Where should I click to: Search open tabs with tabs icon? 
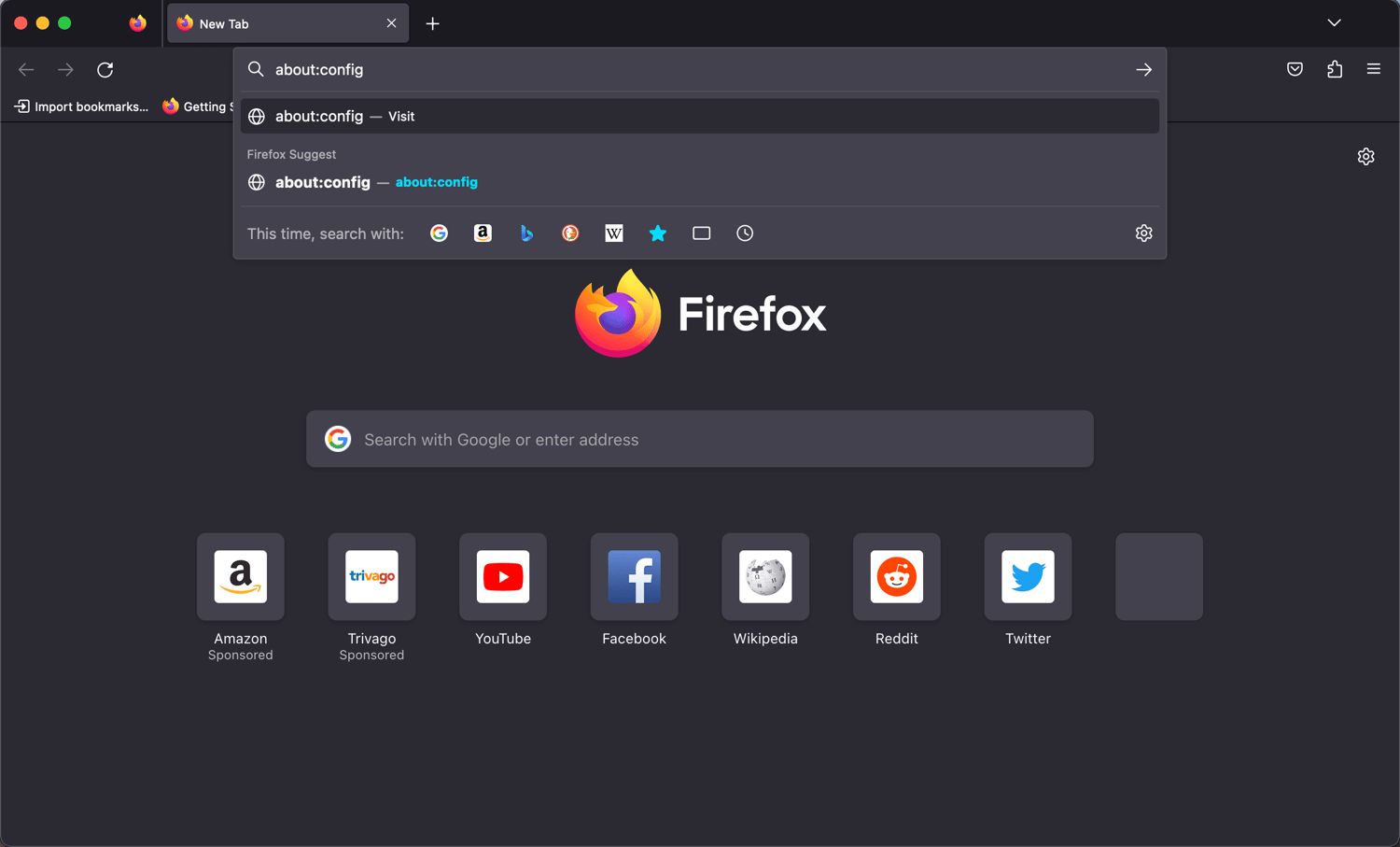point(702,233)
